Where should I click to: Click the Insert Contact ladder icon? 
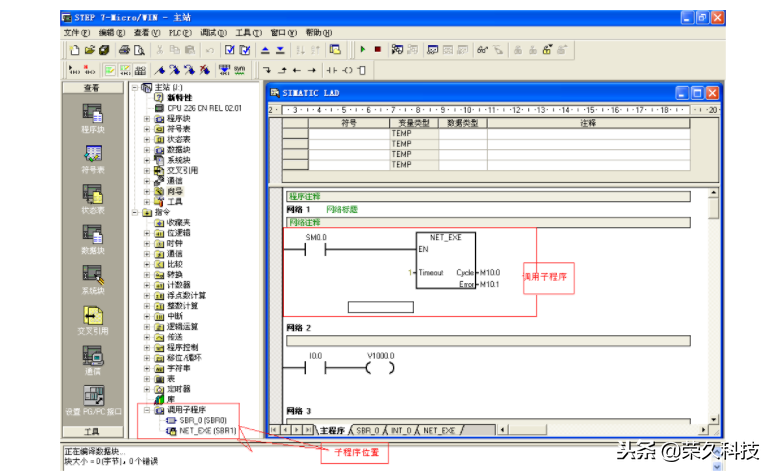332,71
